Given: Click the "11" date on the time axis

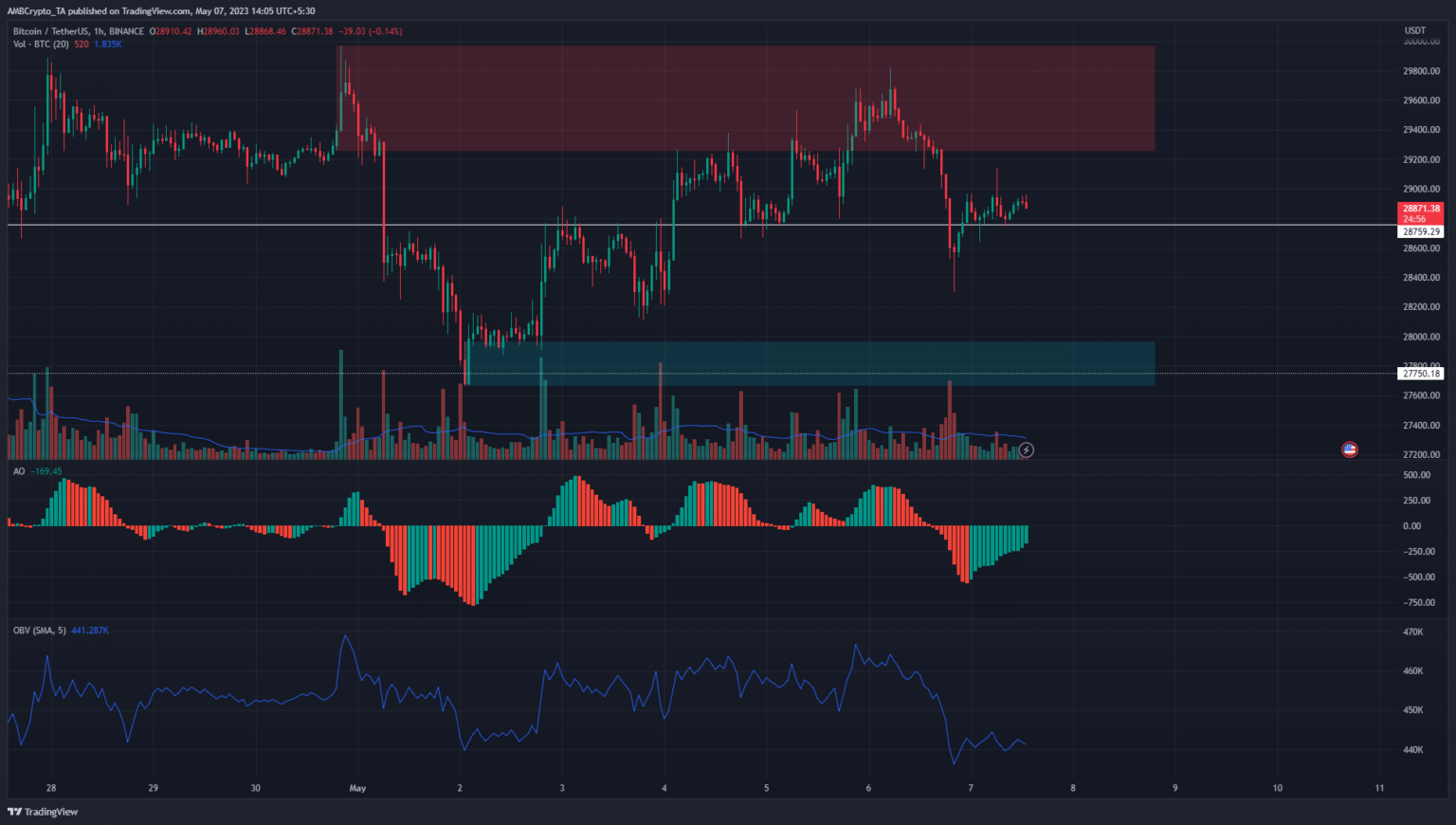Looking at the screenshot, I should tap(1379, 788).
